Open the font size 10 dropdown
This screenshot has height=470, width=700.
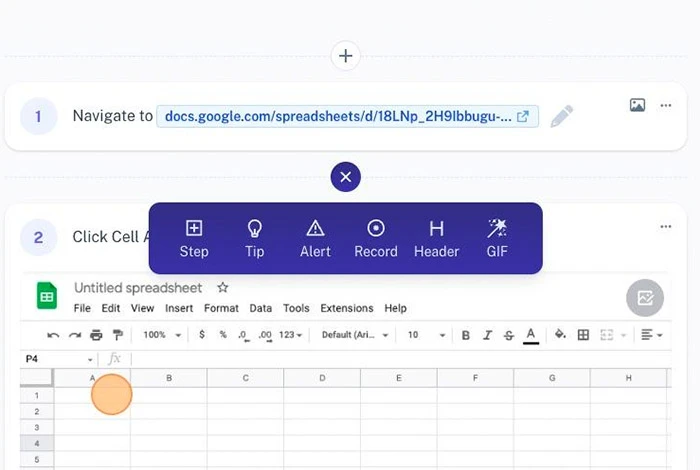426,335
